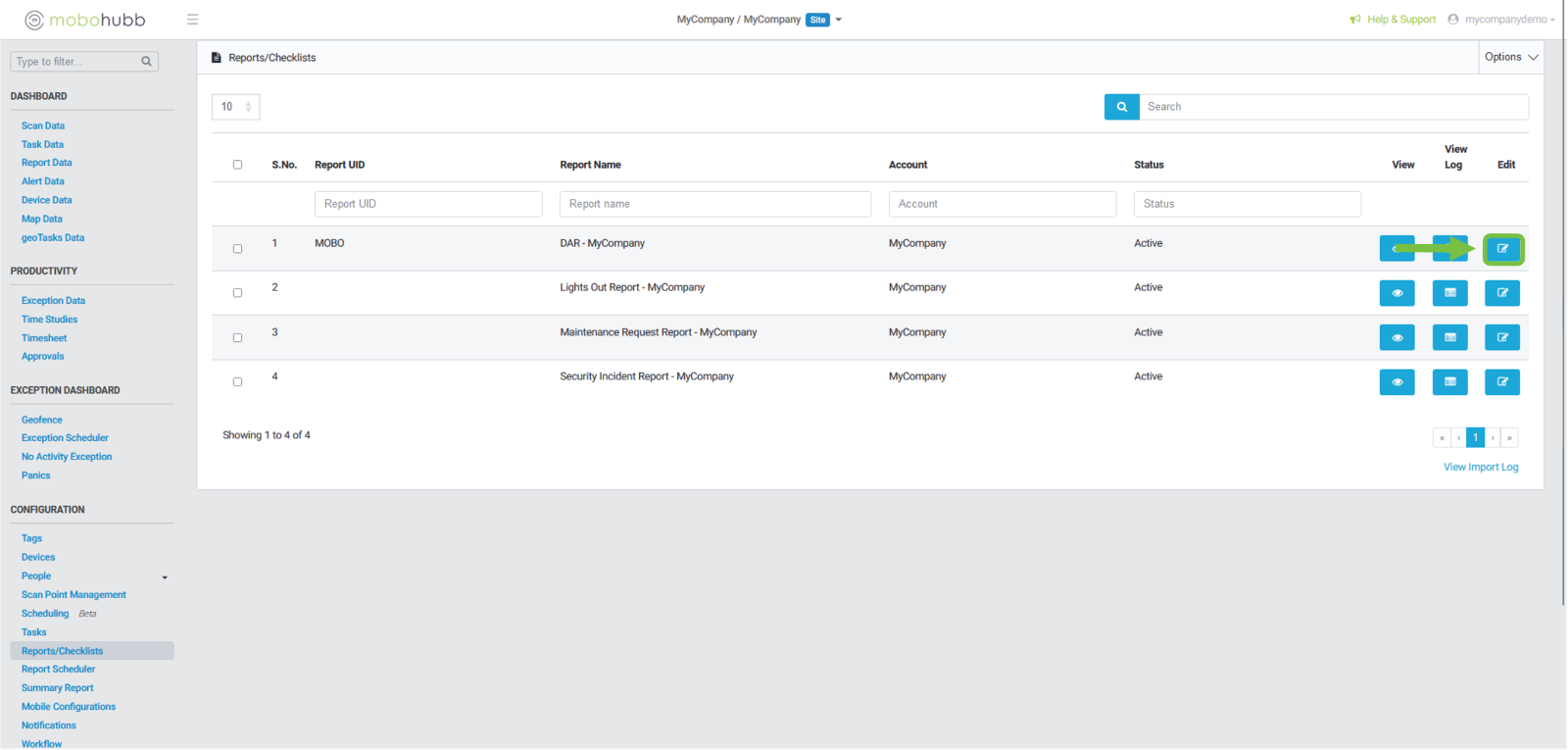Open the Options dropdown

(1510, 57)
